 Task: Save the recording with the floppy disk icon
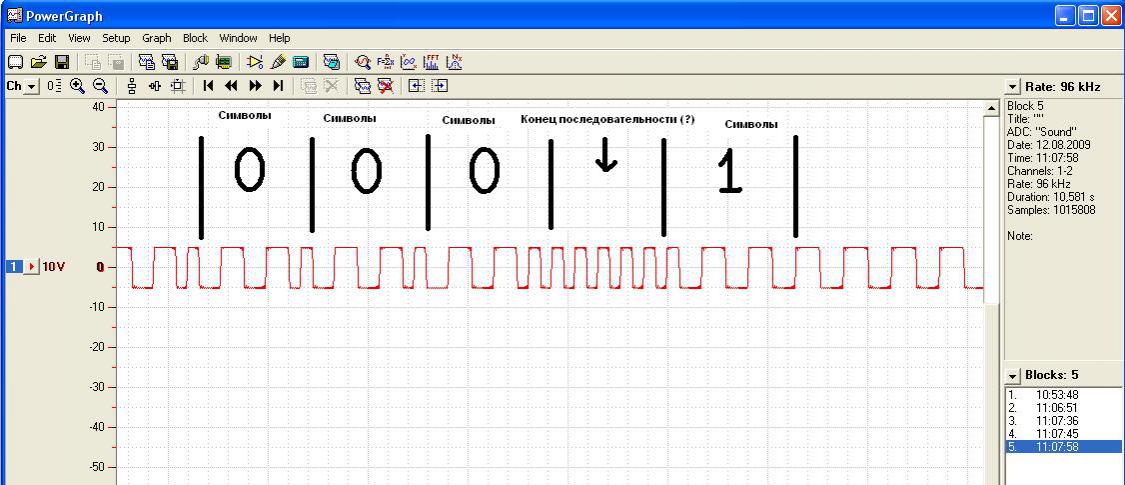point(61,62)
